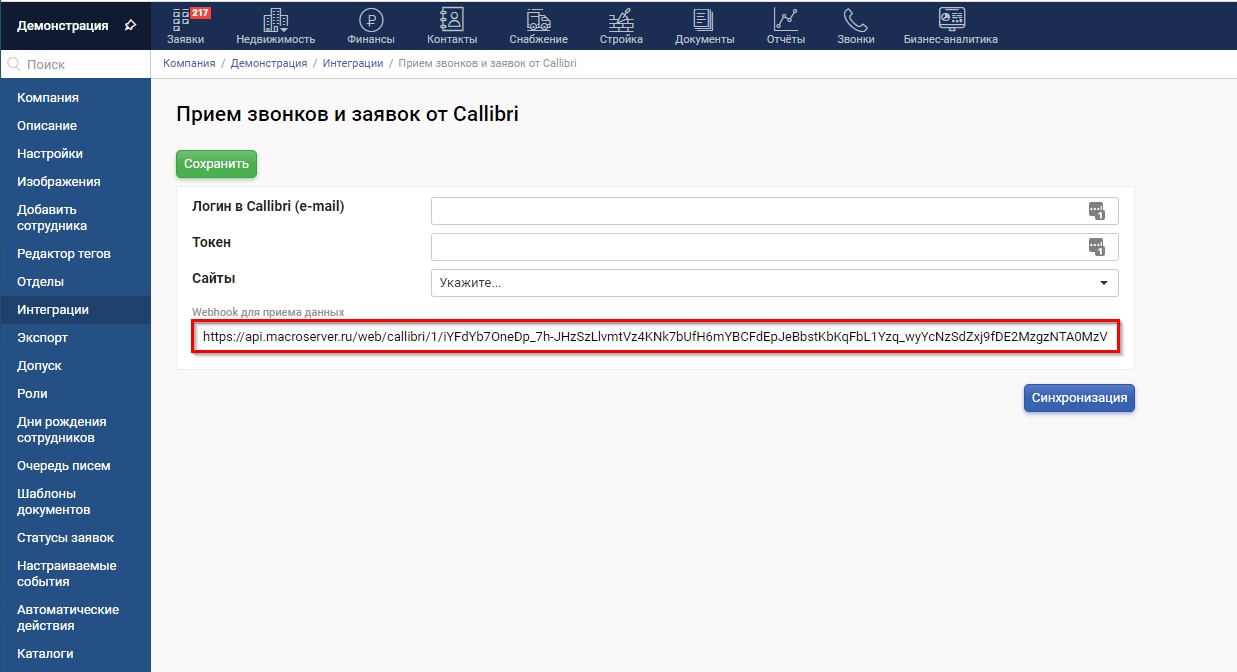The width and height of the screenshot is (1237, 672).
Task: Expand the Сайты dropdown
Action: pyautogui.click(x=1103, y=283)
